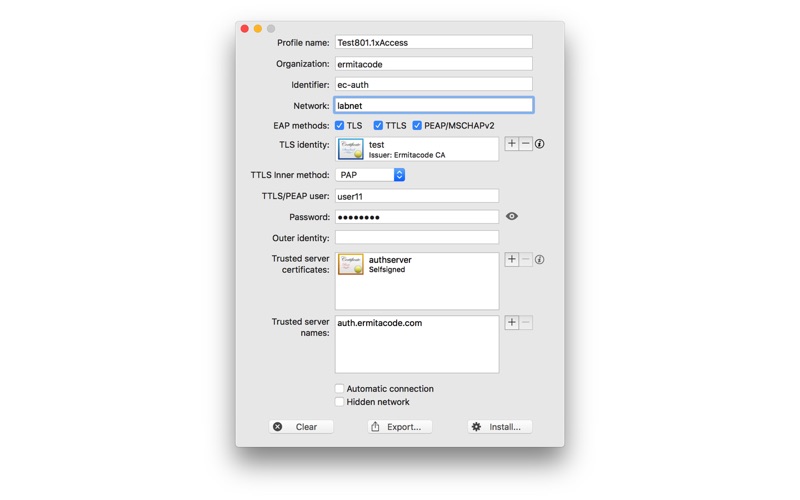Focus the Organization field
The width and height of the screenshot is (800, 500).
(434, 64)
